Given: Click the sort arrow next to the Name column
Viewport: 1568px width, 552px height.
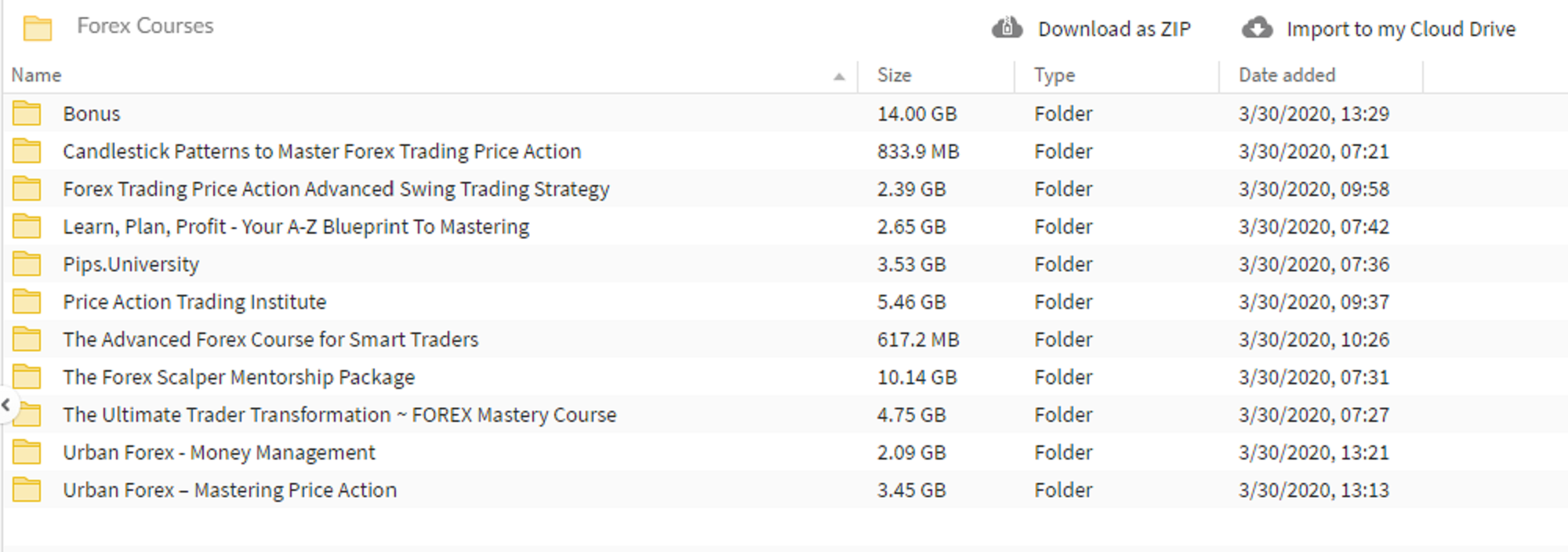Looking at the screenshot, I should pyautogui.click(x=839, y=75).
